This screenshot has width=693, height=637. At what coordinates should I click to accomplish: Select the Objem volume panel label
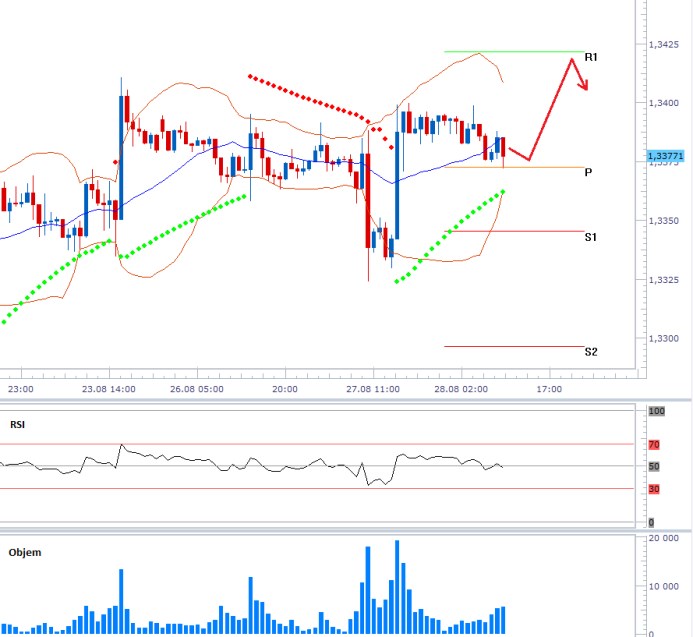[25, 553]
